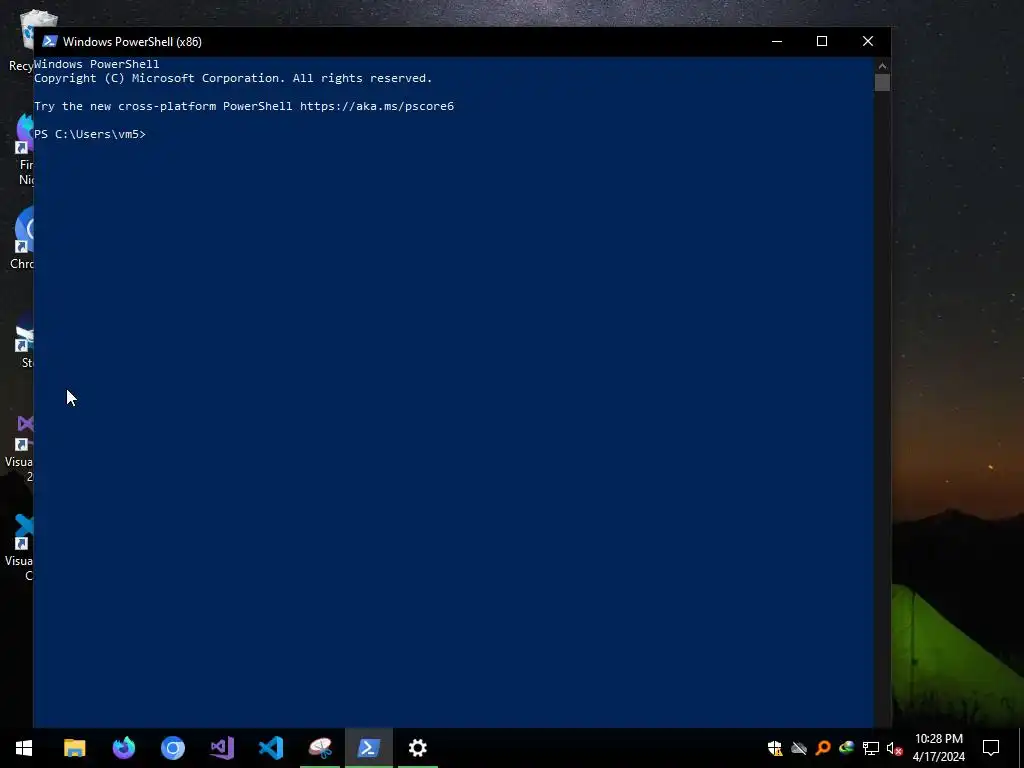Select the PowerShell taskbar button
This screenshot has width=1024, height=768.
point(369,748)
